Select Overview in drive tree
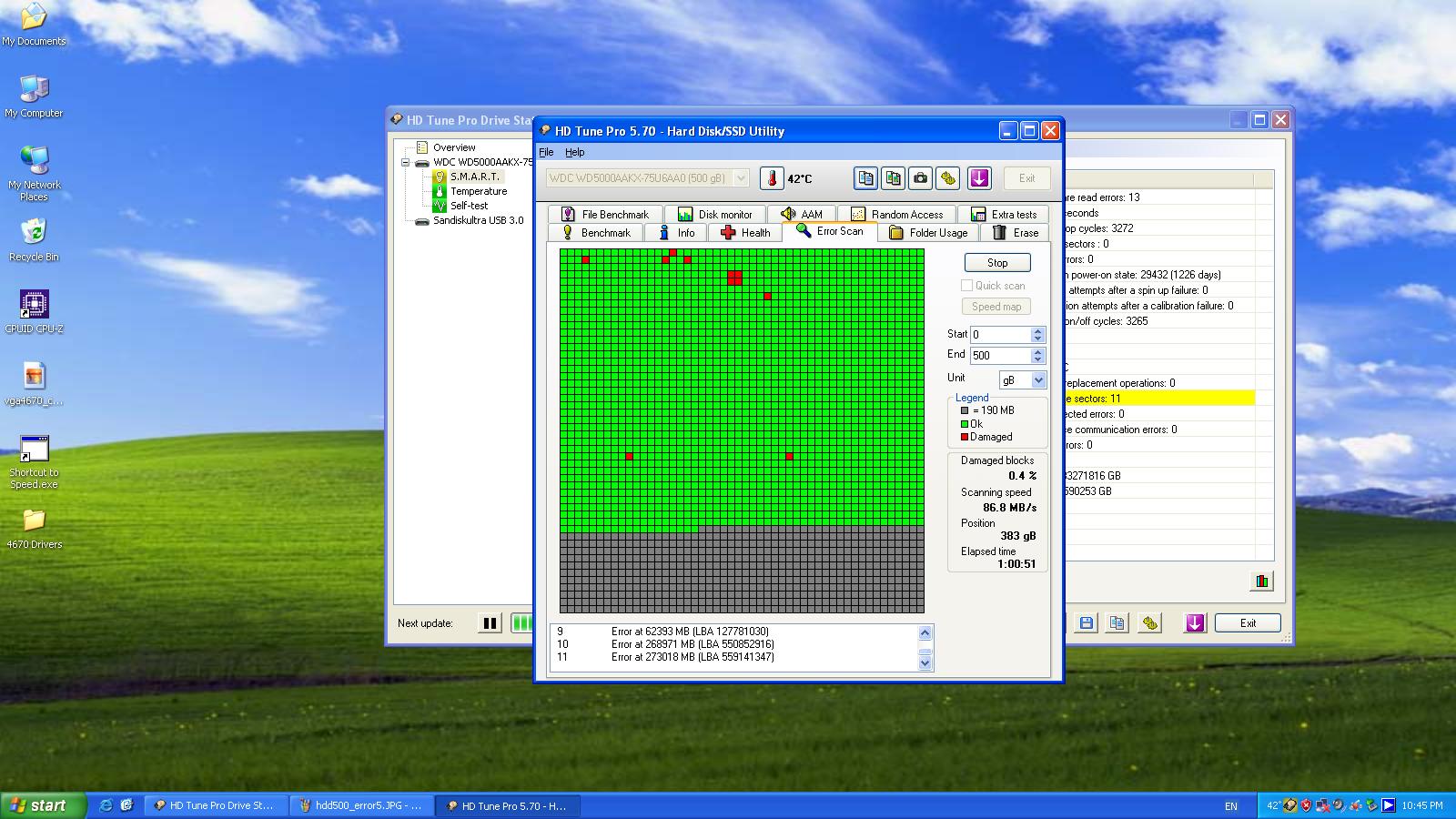 point(454,147)
